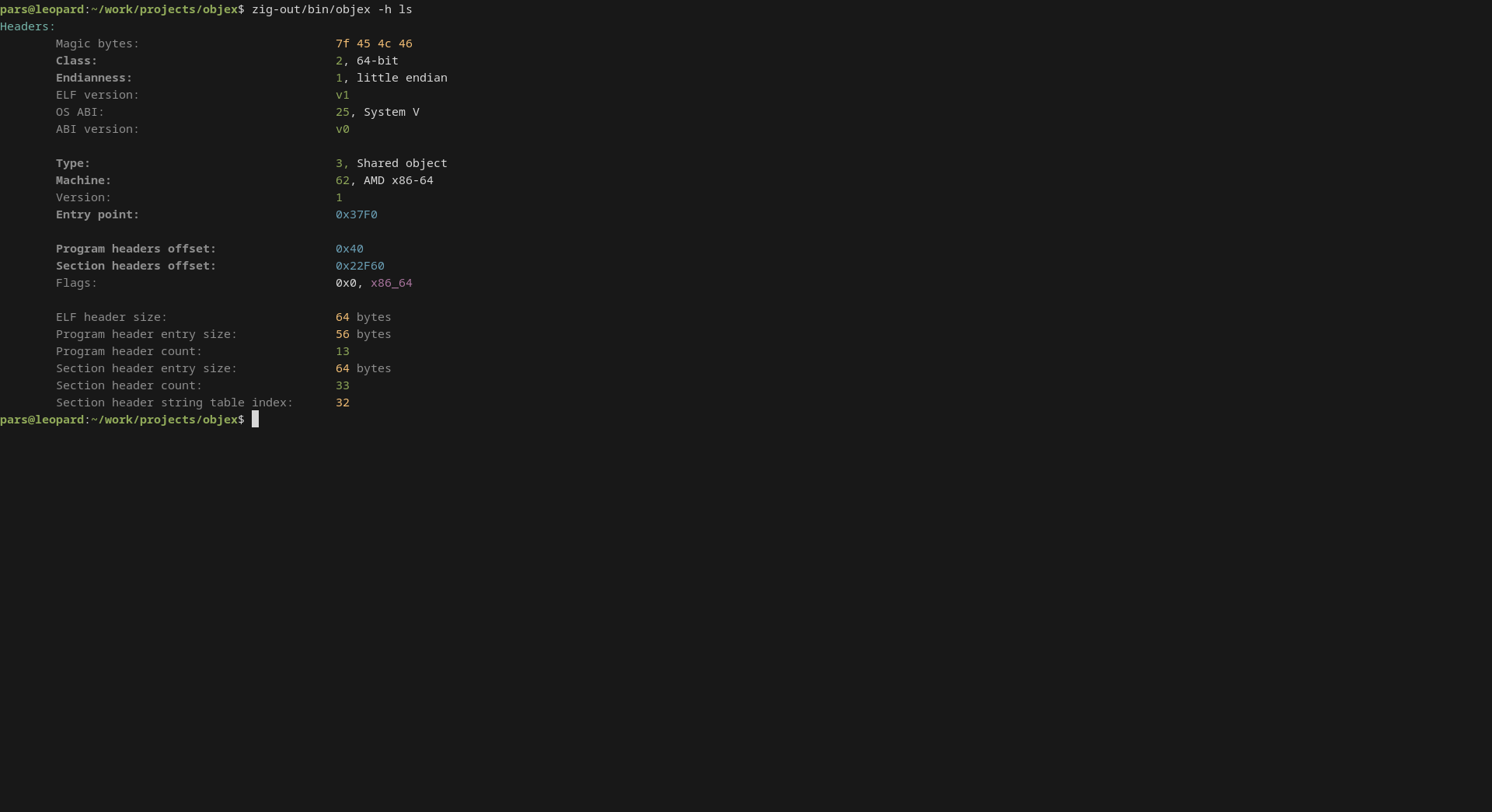
Task: Select the 'Section headers offset:' label
Action: coord(136,266)
